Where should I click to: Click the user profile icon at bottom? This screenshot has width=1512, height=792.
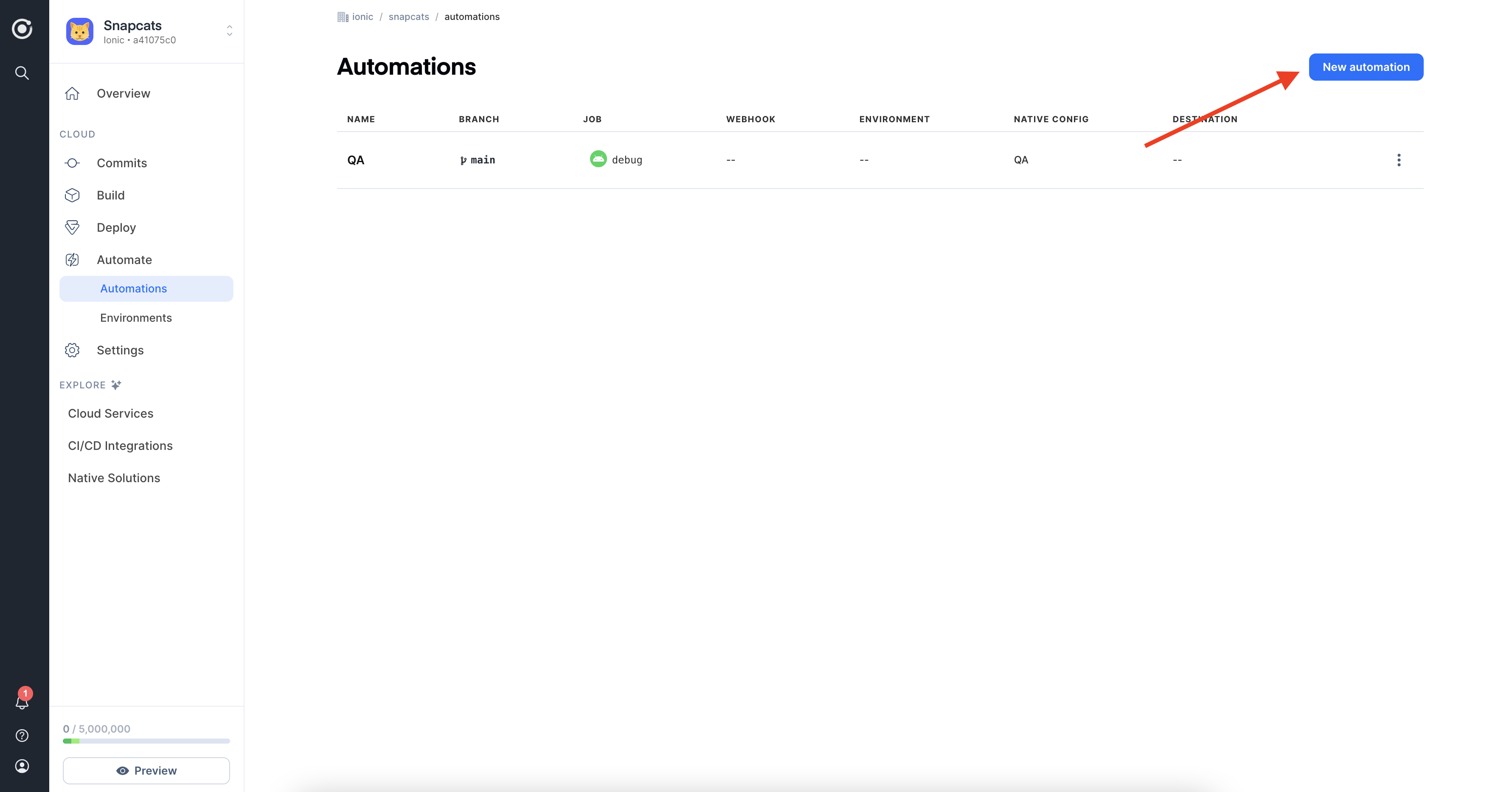pyautogui.click(x=22, y=766)
